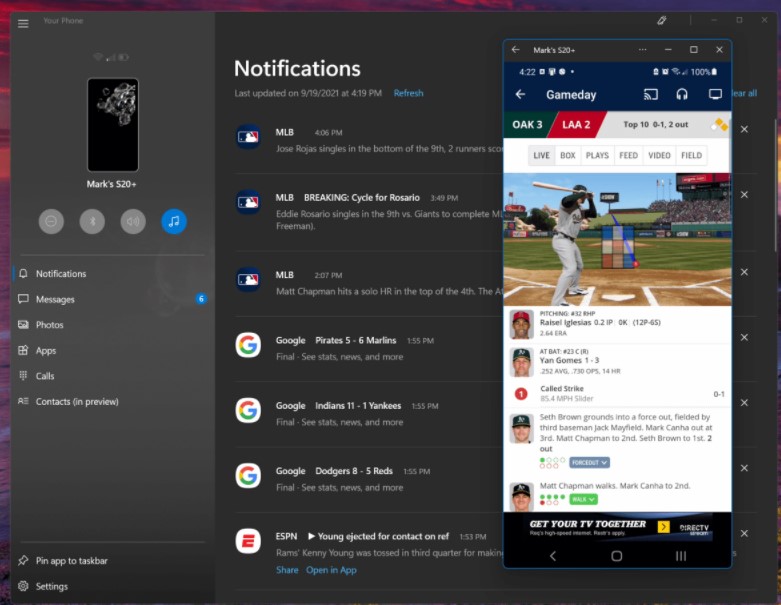
Task: Click the DIRECTV ad banner arrow
Action: 663,527
